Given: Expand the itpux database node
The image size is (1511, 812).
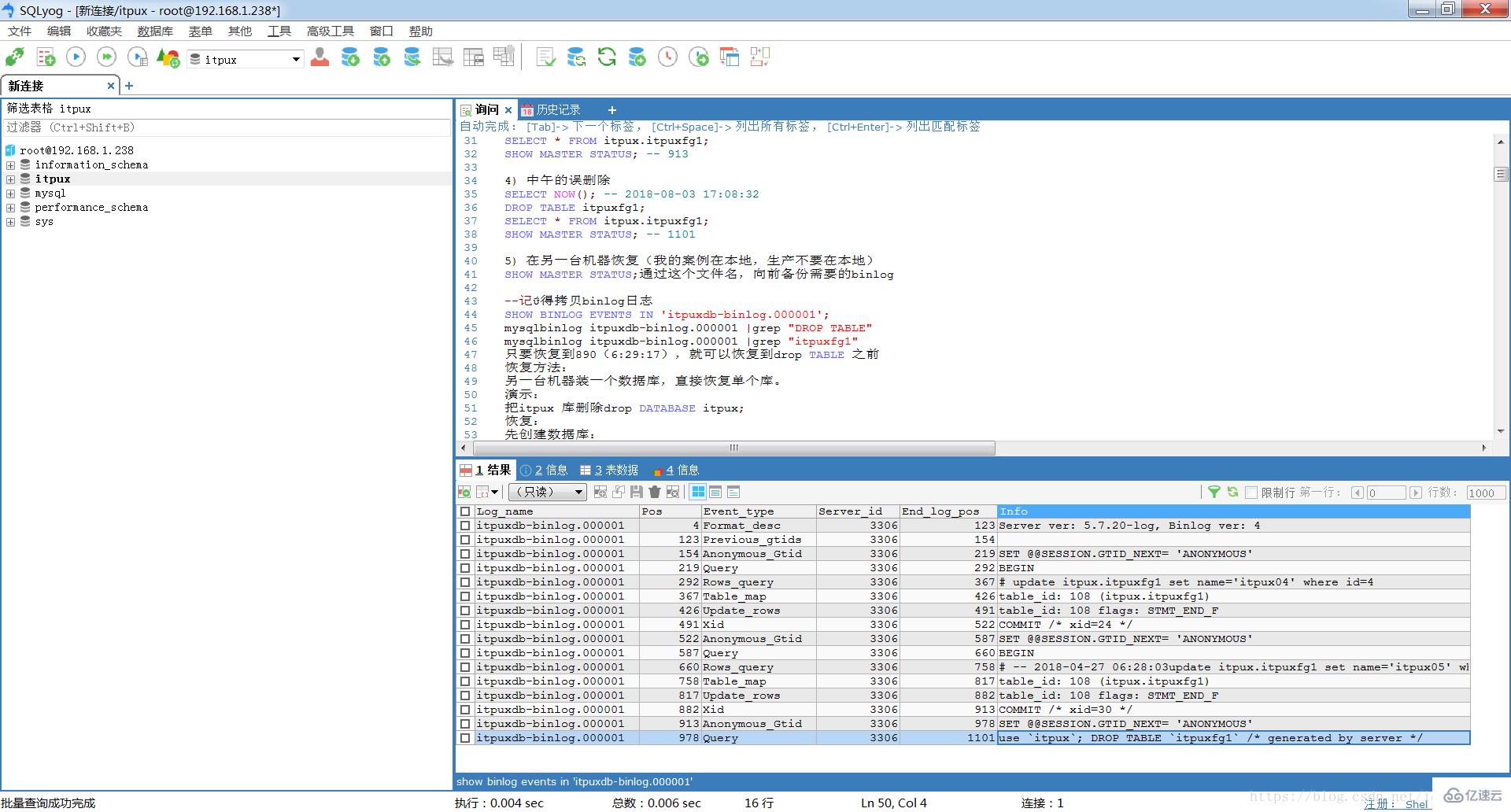Looking at the screenshot, I should pyautogui.click(x=10, y=179).
